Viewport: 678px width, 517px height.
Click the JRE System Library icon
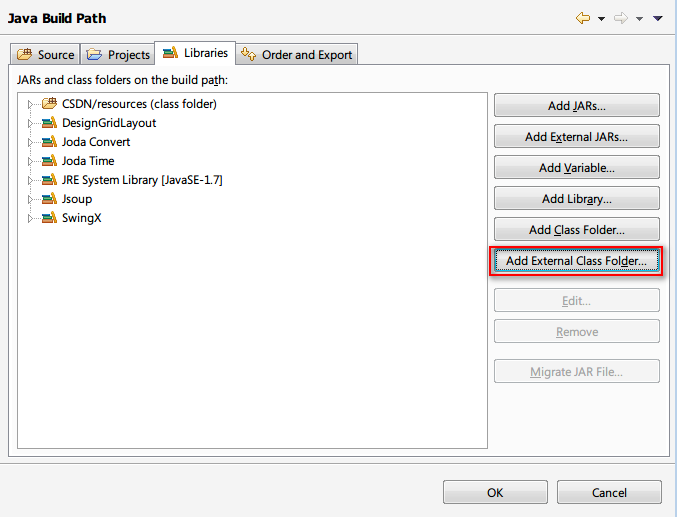coord(49,179)
